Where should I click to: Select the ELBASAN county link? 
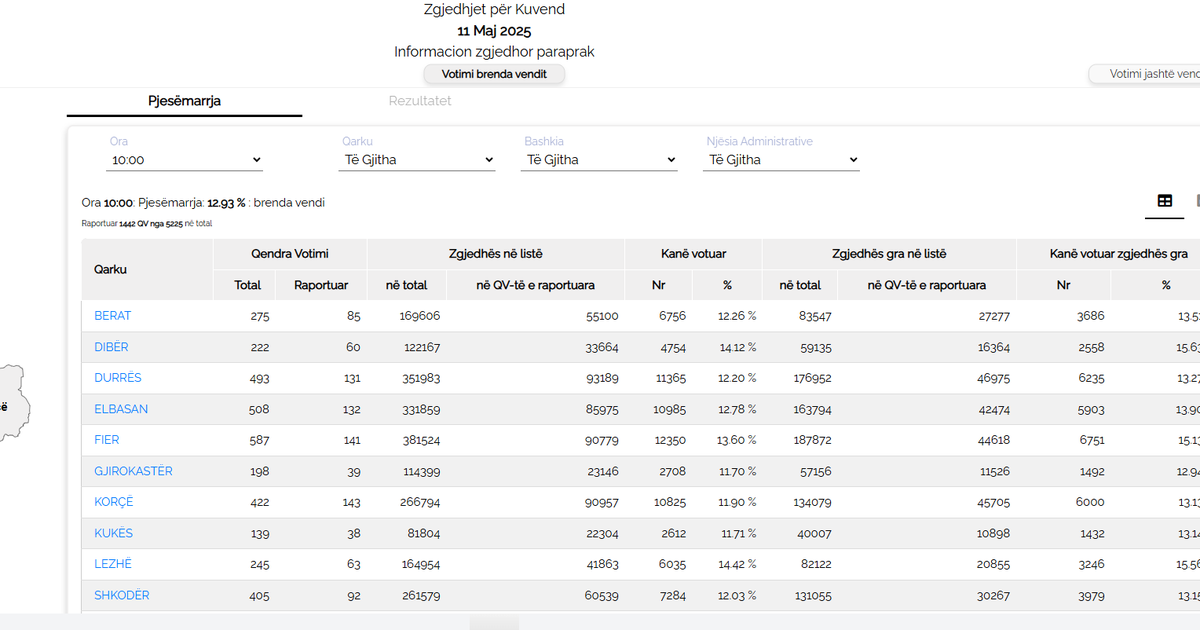click(x=119, y=409)
